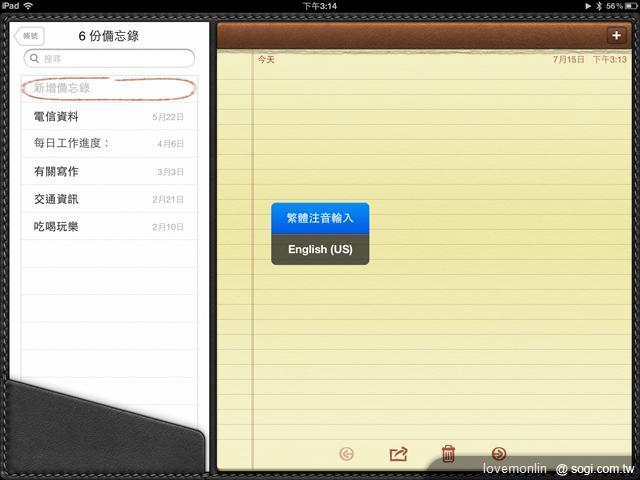Viewport: 640px width, 480px height.
Task: Open the 交通資訊 note
Action: tap(109, 199)
